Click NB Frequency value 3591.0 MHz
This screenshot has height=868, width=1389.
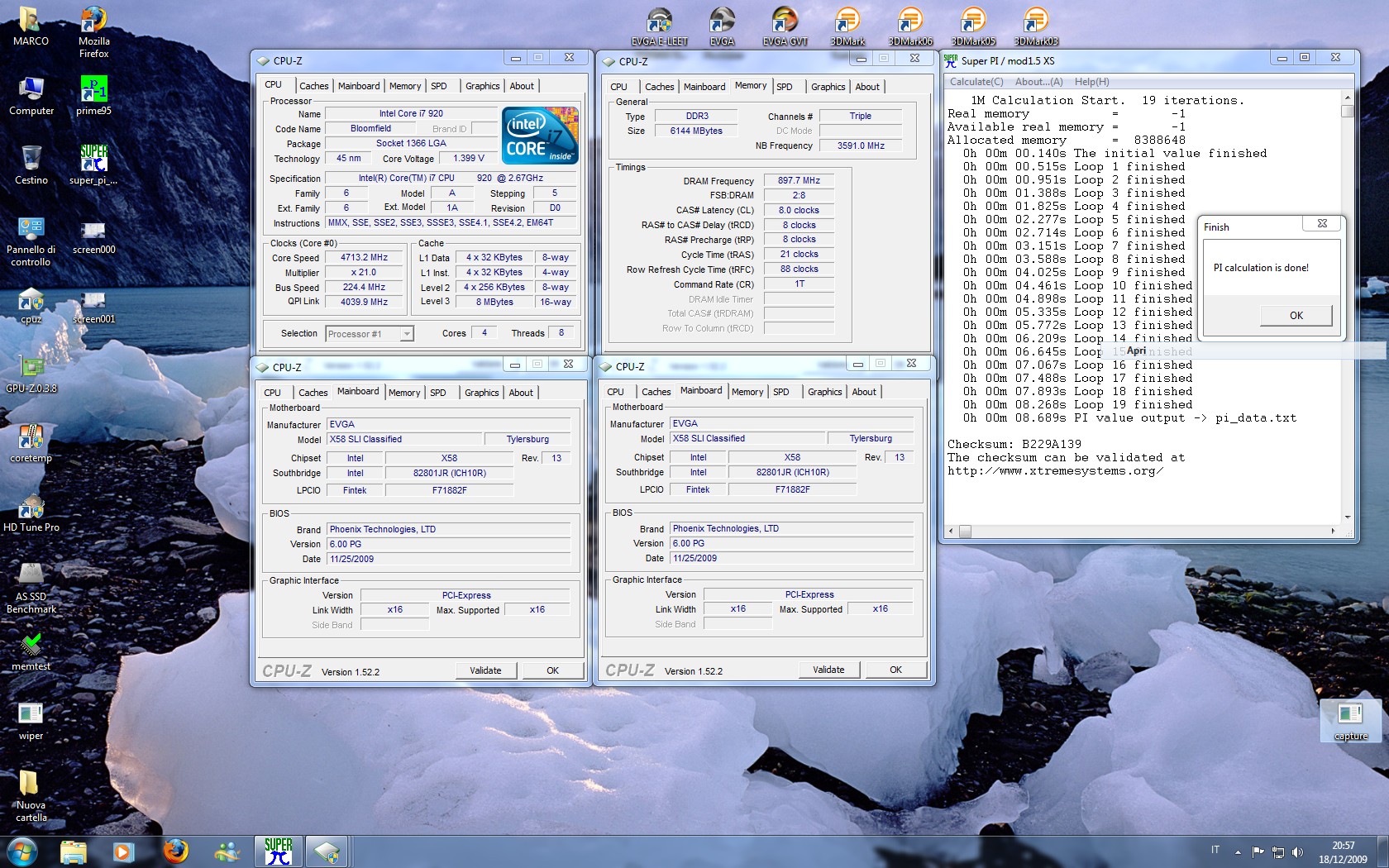click(x=861, y=145)
